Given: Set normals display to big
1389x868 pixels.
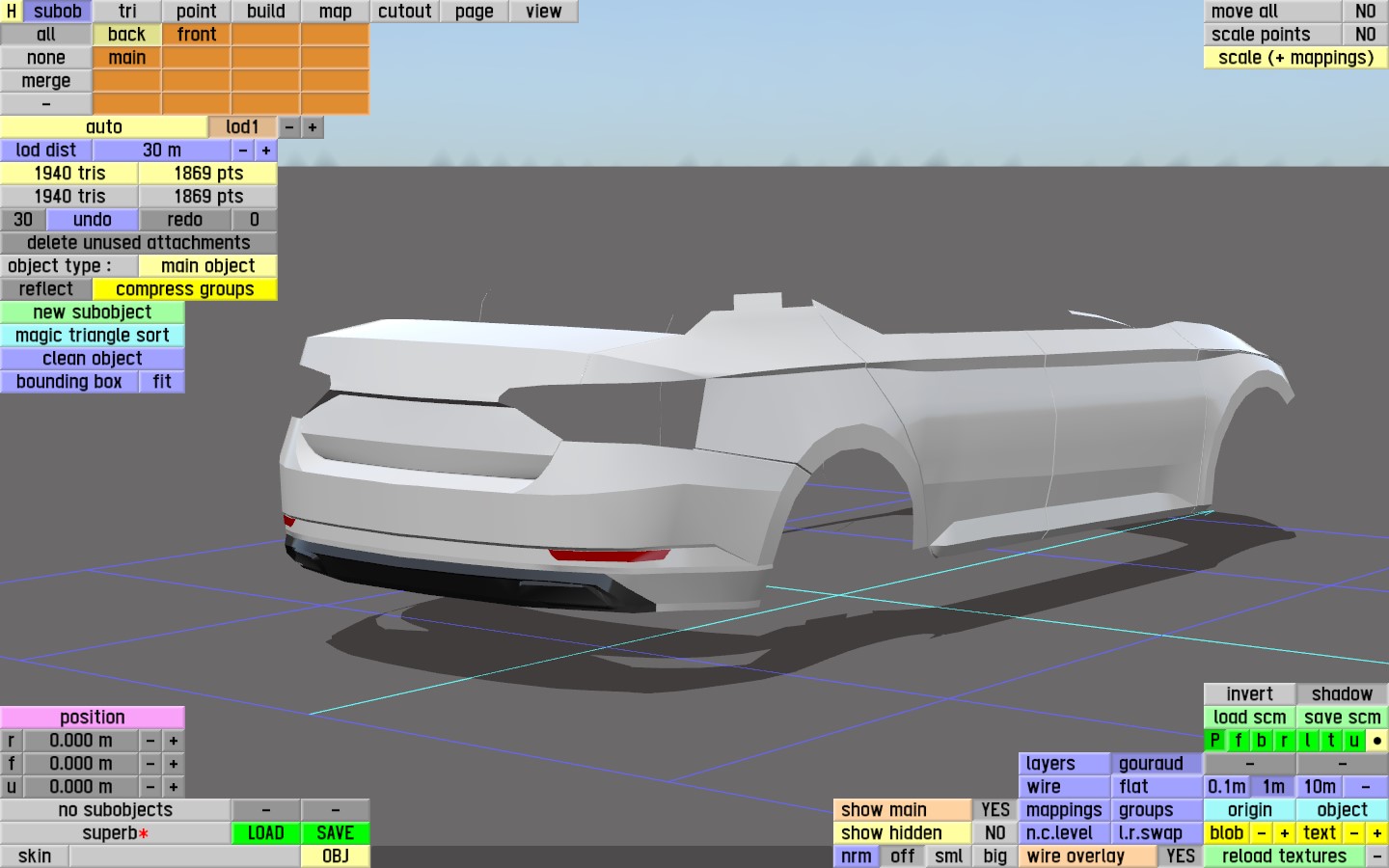Looking at the screenshot, I should tap(995, 856).
